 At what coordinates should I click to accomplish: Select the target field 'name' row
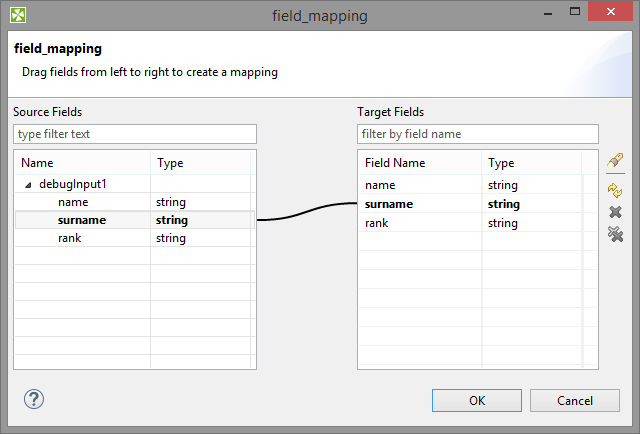380,185
